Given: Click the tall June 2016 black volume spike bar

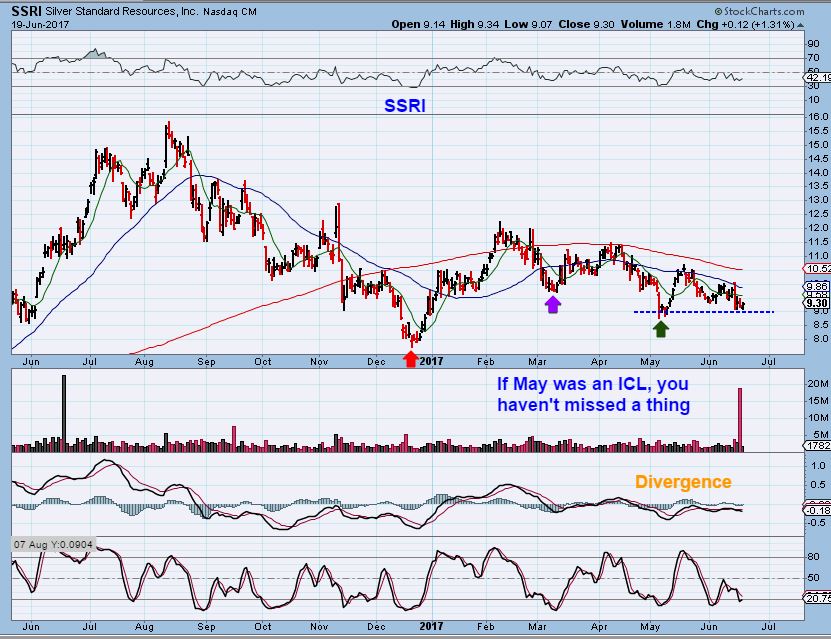Looking at the screenshot, I should [64, 413].
